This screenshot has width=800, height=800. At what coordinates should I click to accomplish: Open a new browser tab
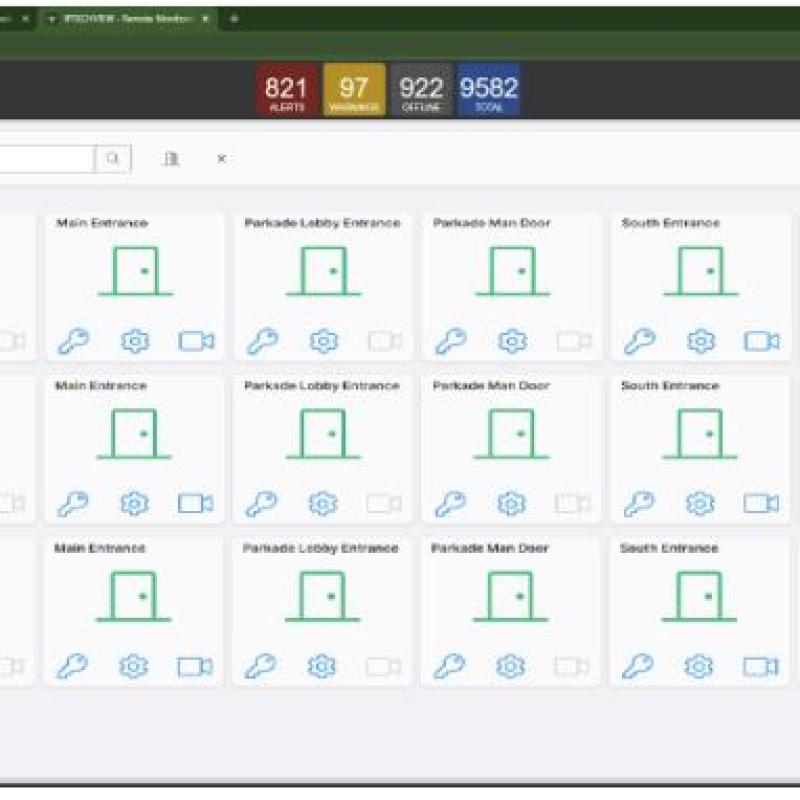[234, 19]
